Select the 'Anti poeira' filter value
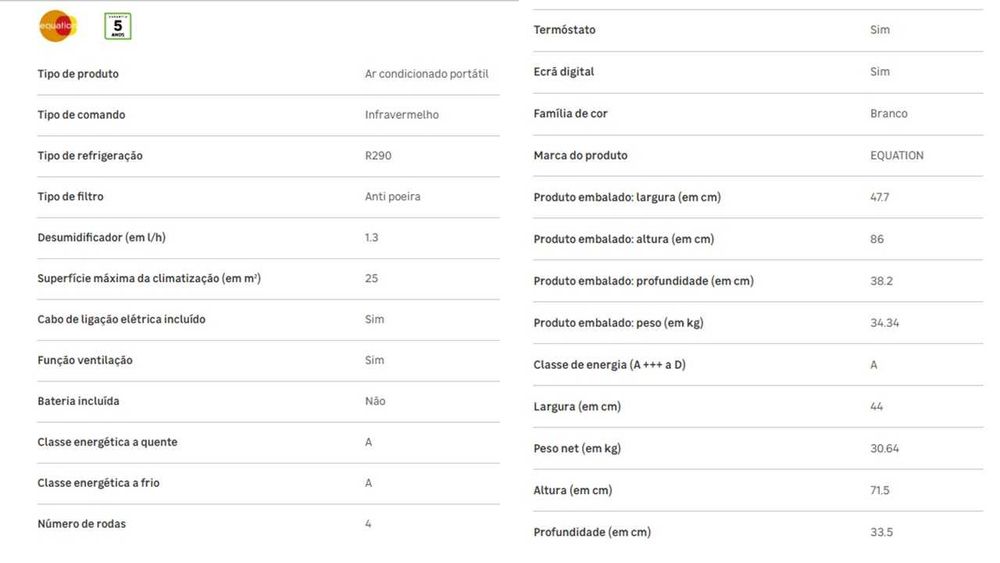This screenshot has width=1000, height=563. (x=392, y=197)
